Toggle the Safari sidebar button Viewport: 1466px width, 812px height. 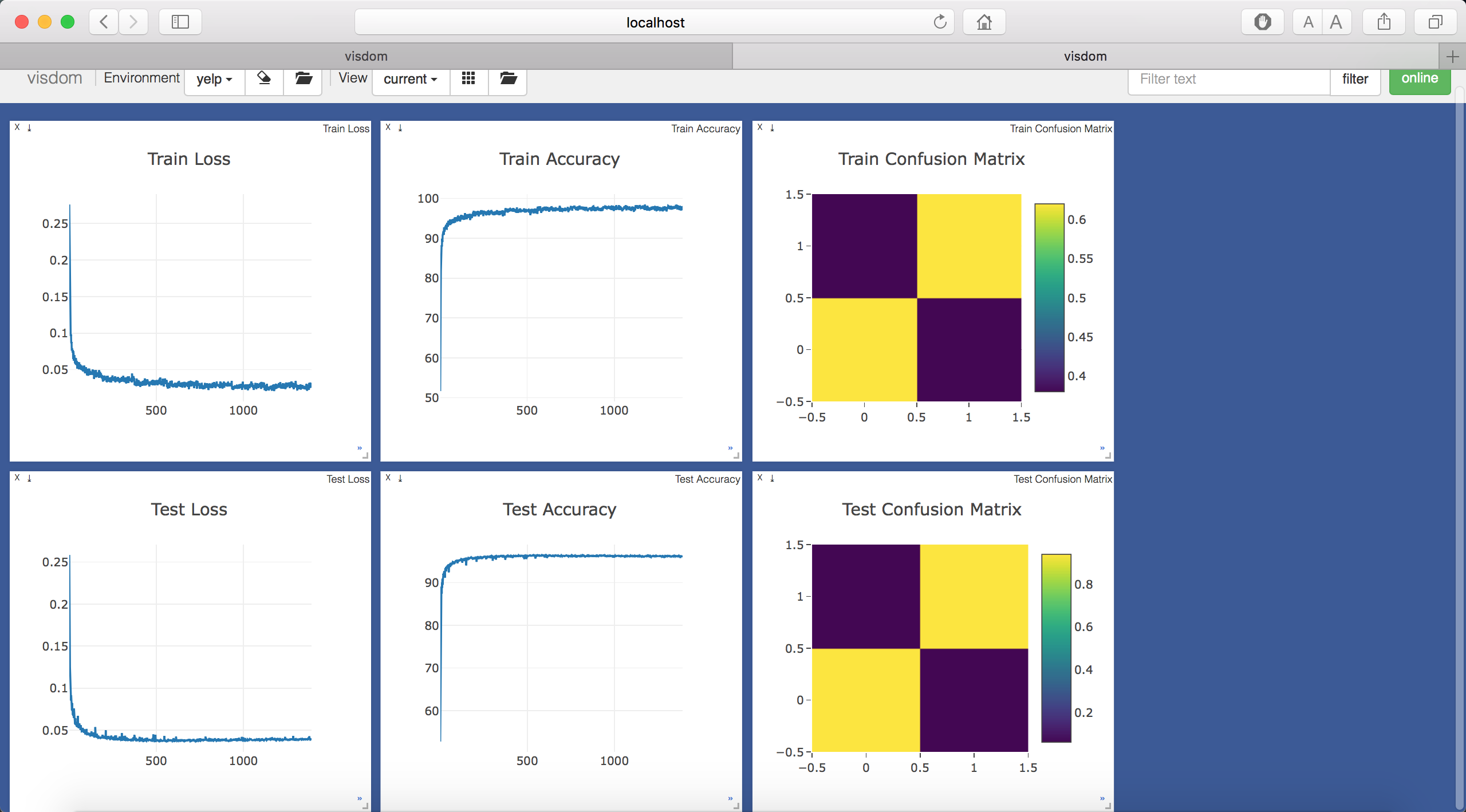180,22
